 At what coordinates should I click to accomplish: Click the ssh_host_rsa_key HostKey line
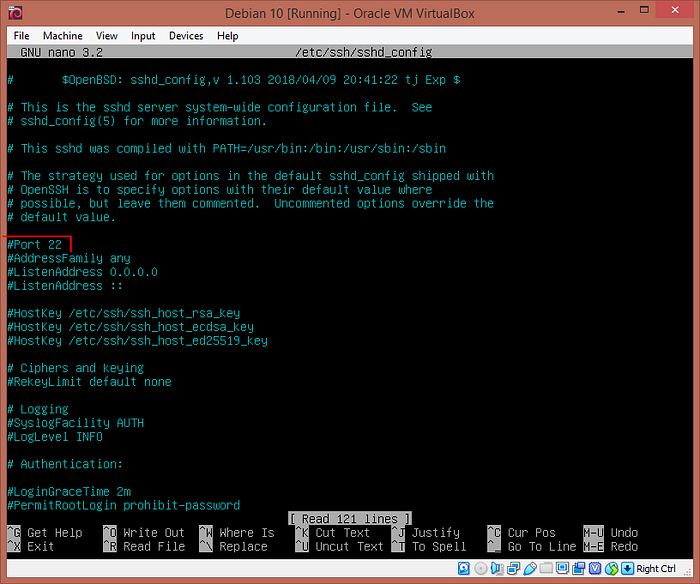[x=124, y=313]
